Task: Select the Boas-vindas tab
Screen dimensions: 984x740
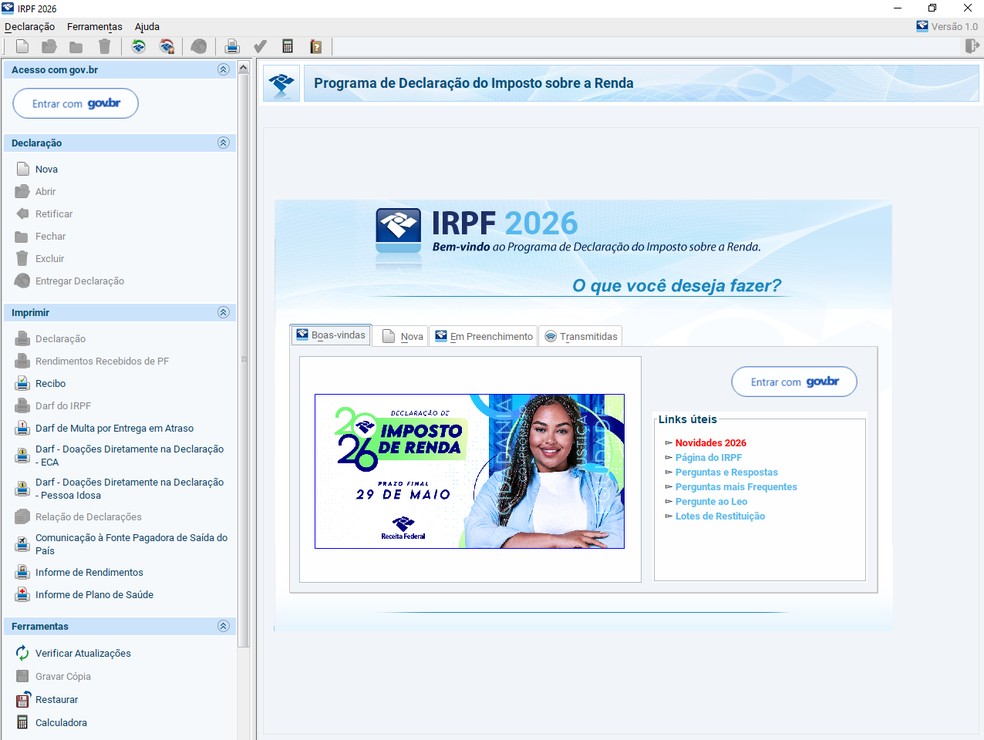Action: tap(331, 335)
